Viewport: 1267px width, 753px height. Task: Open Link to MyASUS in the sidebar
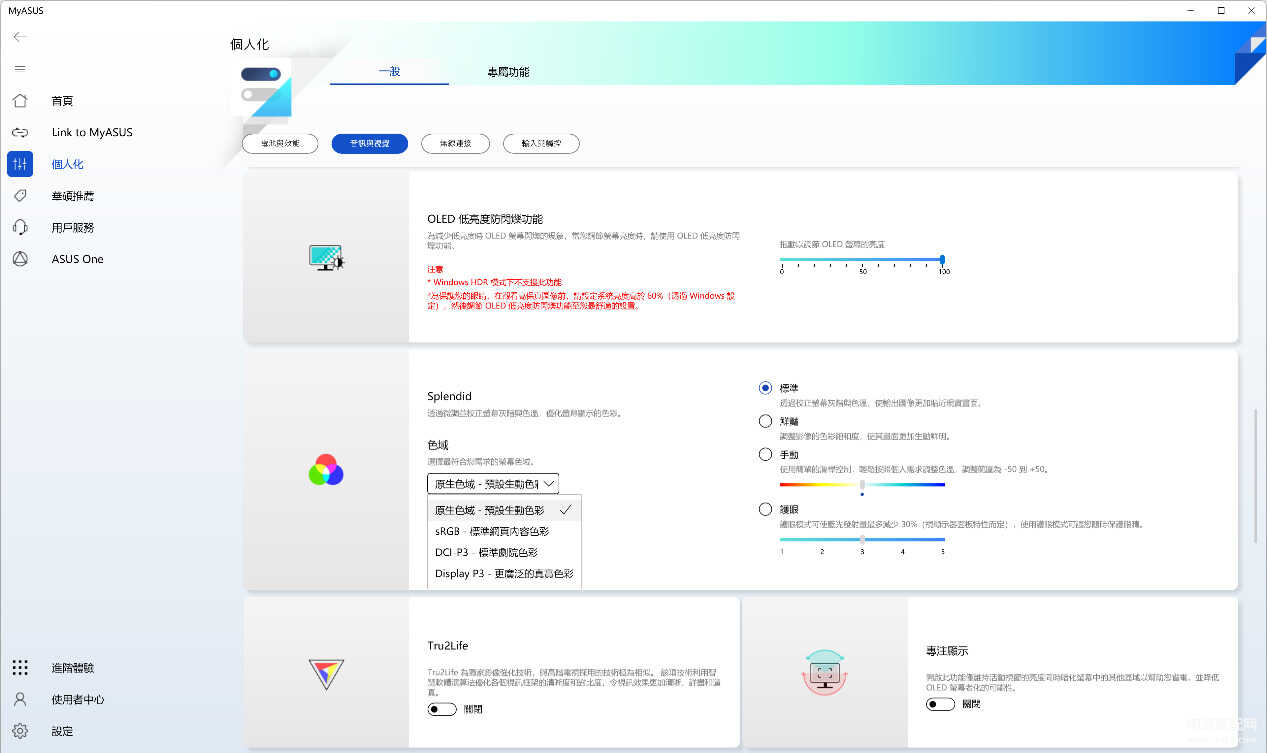[92, 132]
